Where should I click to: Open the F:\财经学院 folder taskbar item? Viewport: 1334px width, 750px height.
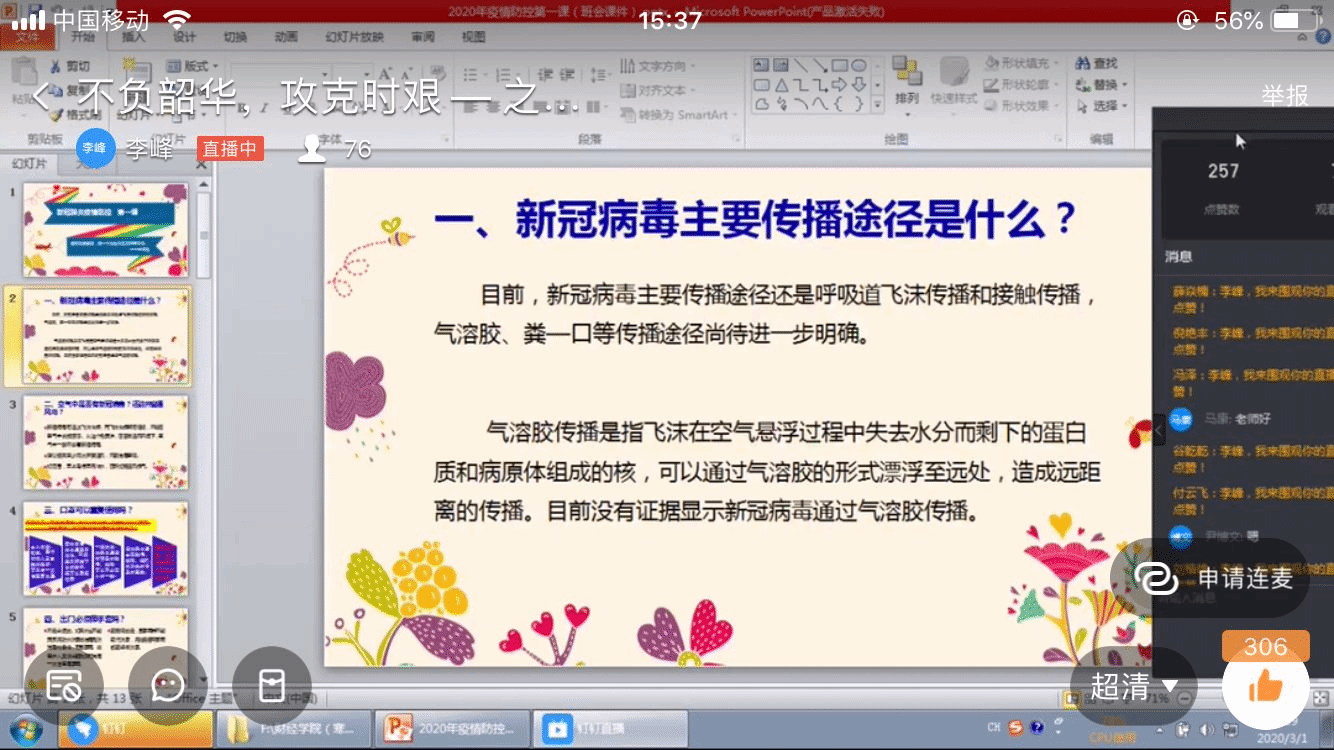point(292,729)
